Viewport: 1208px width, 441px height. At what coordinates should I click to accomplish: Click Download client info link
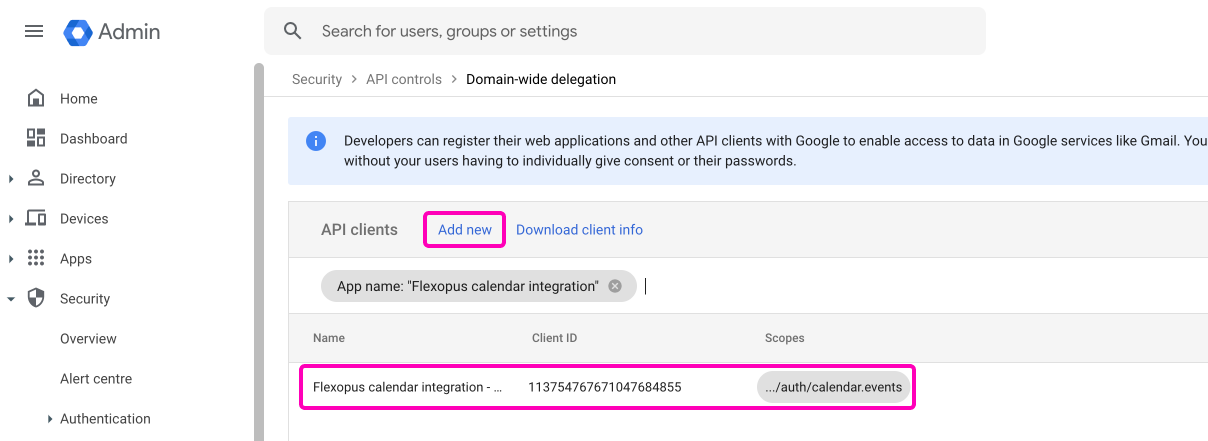tap(579, 230)
